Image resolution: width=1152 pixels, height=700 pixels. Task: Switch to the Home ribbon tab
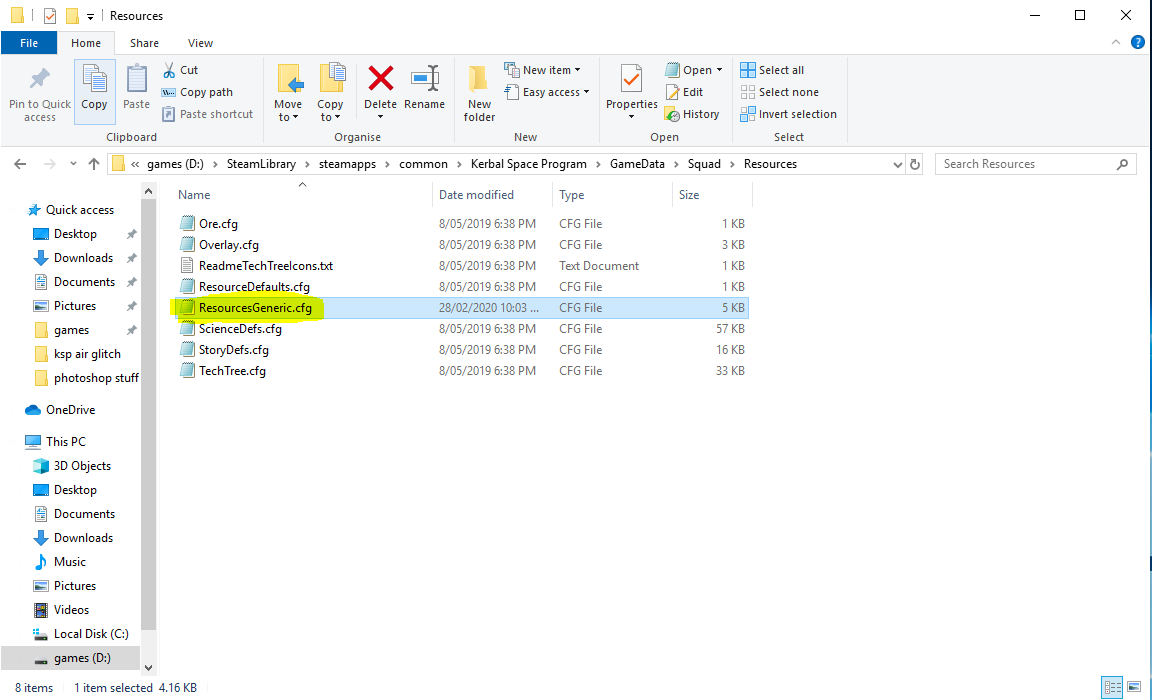click(86, 43)
